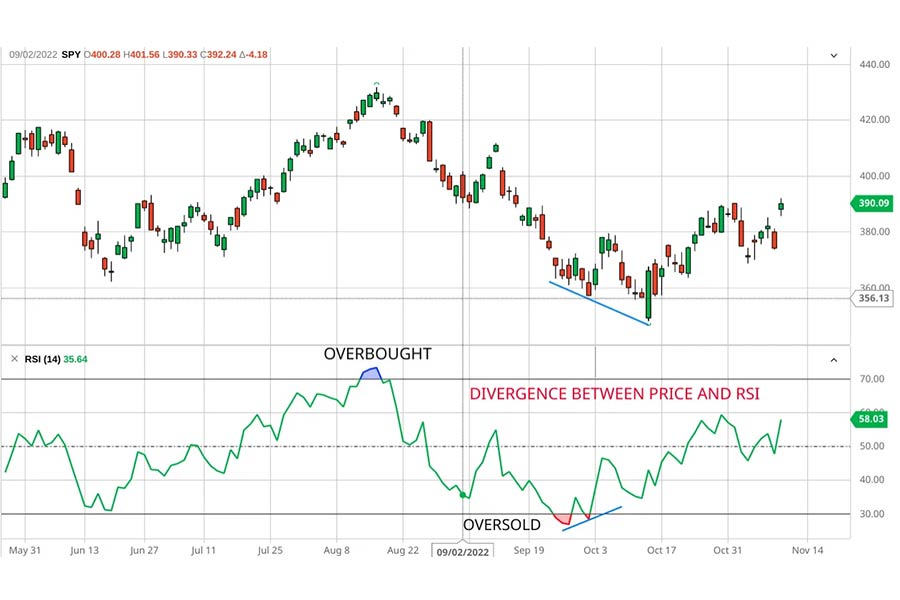Close the RSI (14) indicator panel
900x600 pixels.
tap(14, 359)
